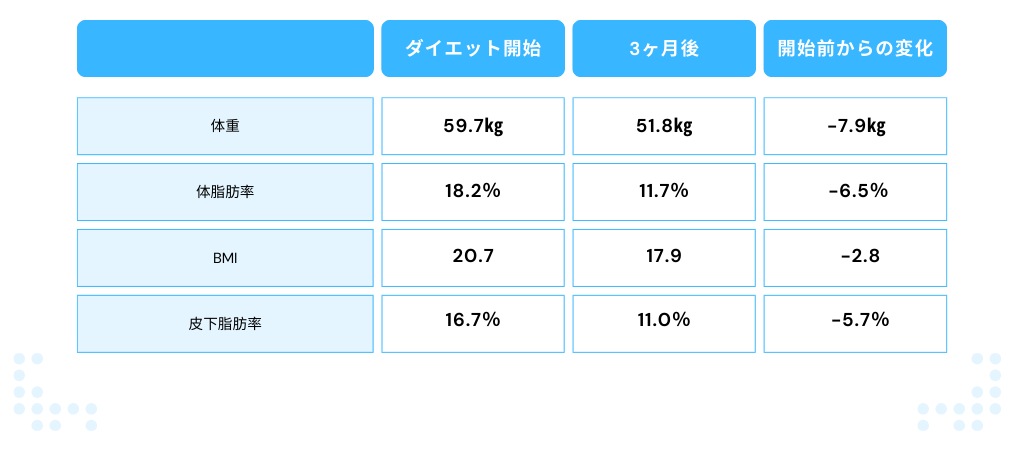Screen dimensions: 1023x450
Task: Click the 3ヶ月後 column header
Action: pos(663,48)
